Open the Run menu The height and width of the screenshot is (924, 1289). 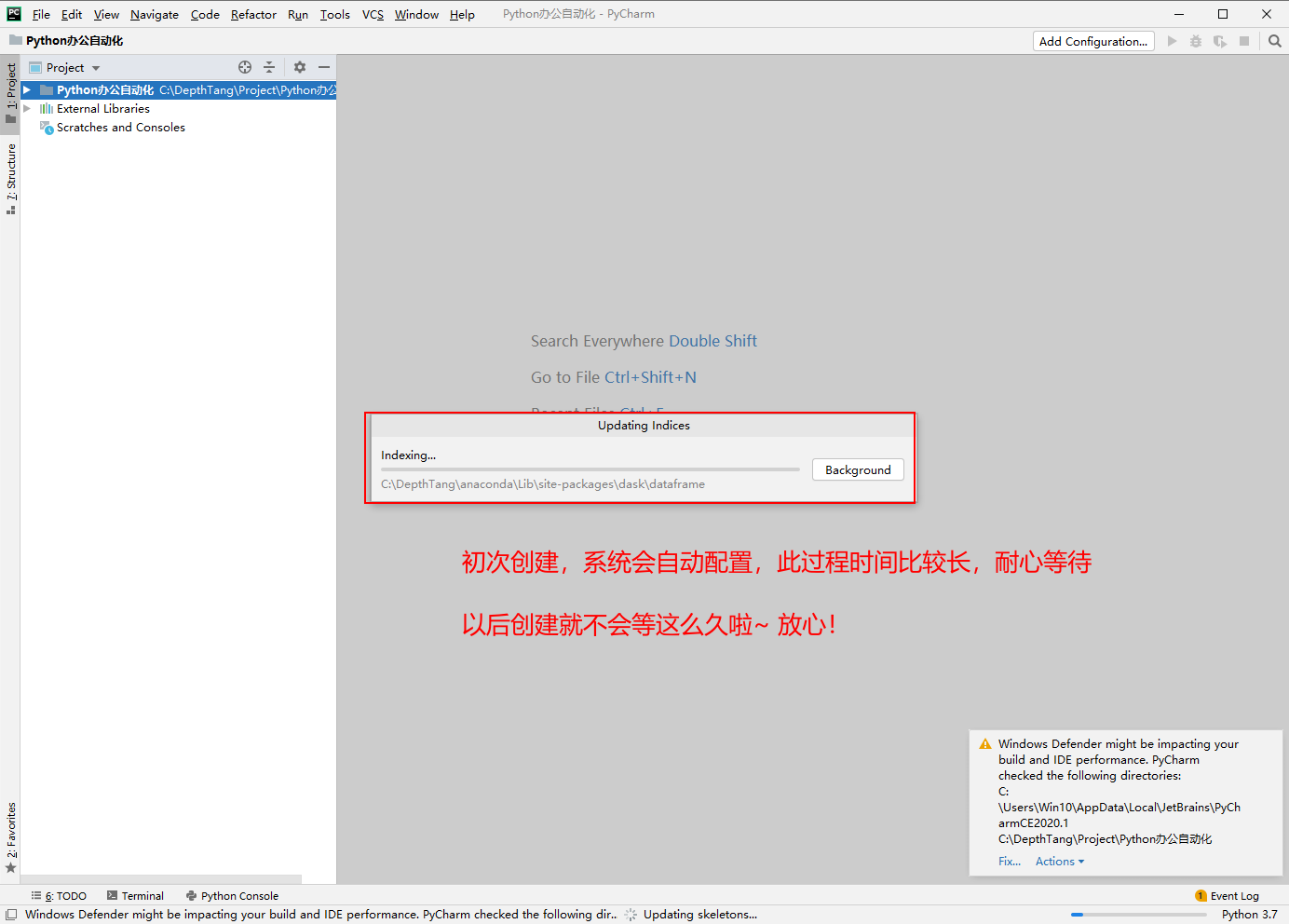click(298, 14)
